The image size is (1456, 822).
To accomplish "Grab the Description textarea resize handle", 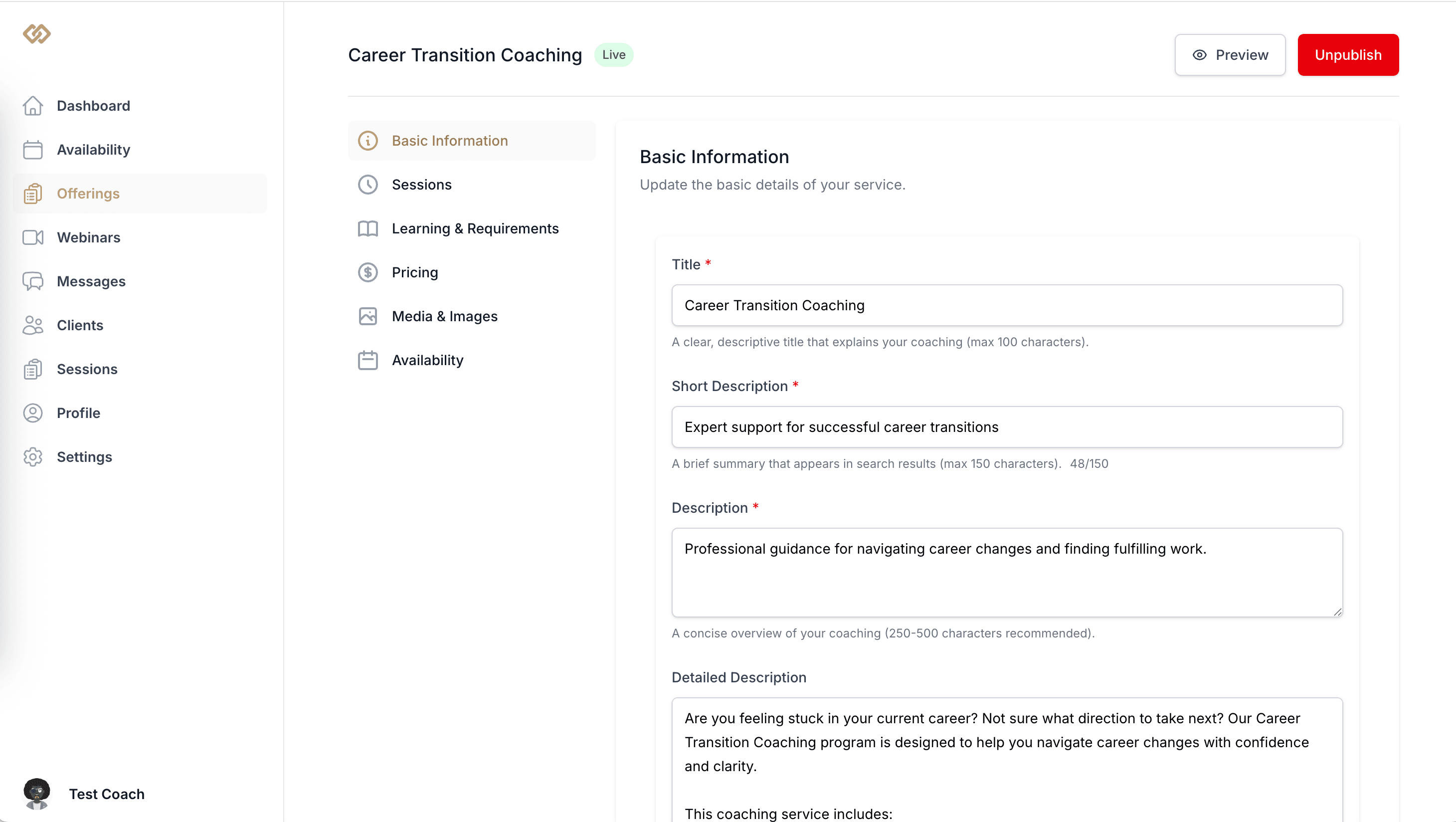I will click(x=1337, y=612).
